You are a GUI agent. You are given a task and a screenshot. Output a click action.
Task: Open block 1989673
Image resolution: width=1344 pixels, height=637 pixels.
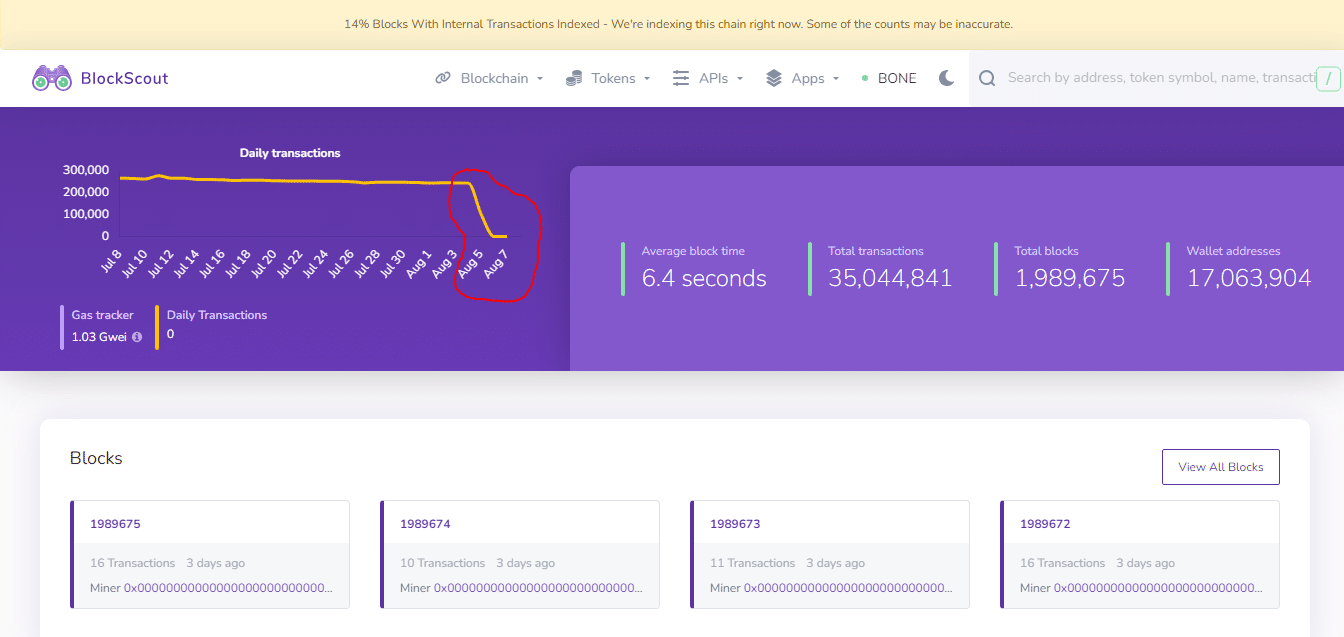735,524
